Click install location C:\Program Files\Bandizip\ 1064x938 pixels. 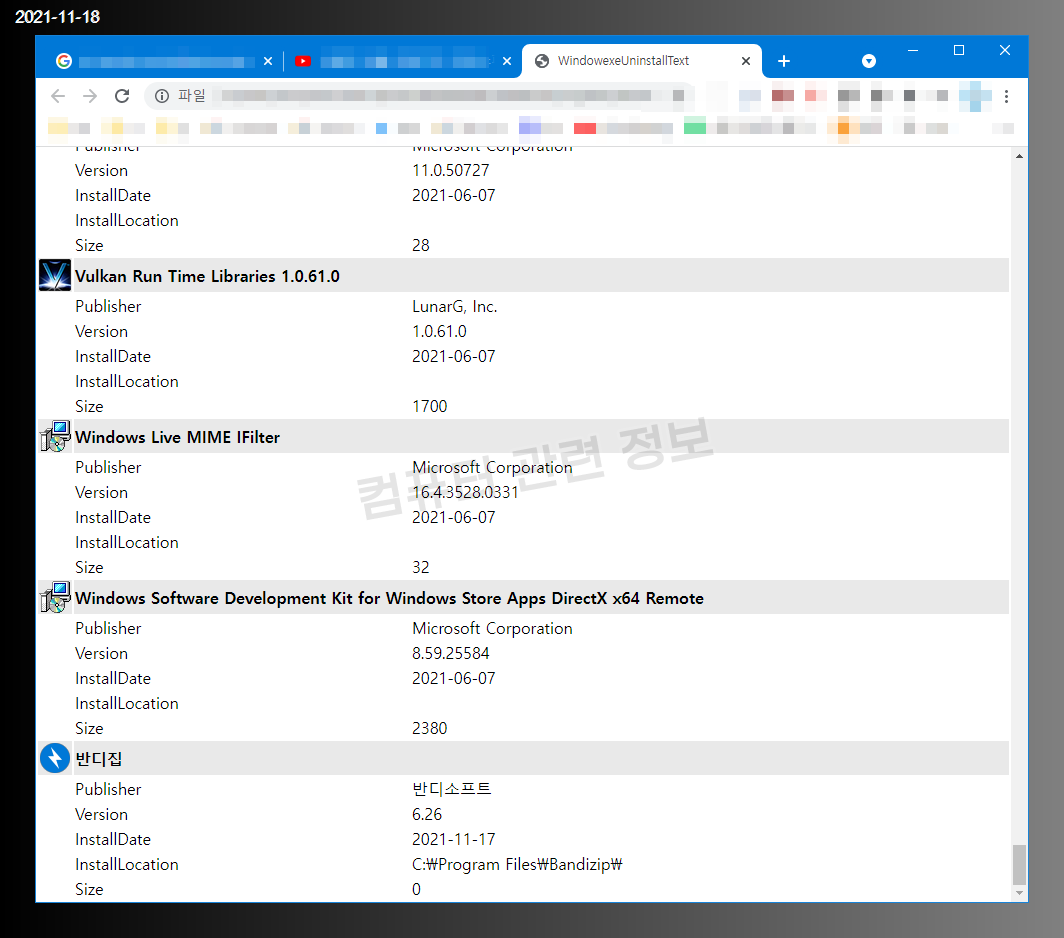[517, 864]
